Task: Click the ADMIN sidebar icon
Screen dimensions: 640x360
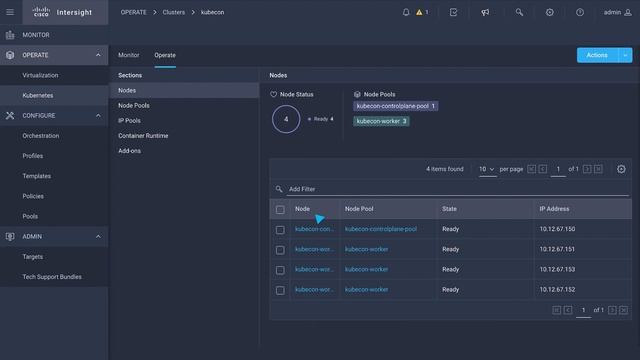Action: click(10, 237)
